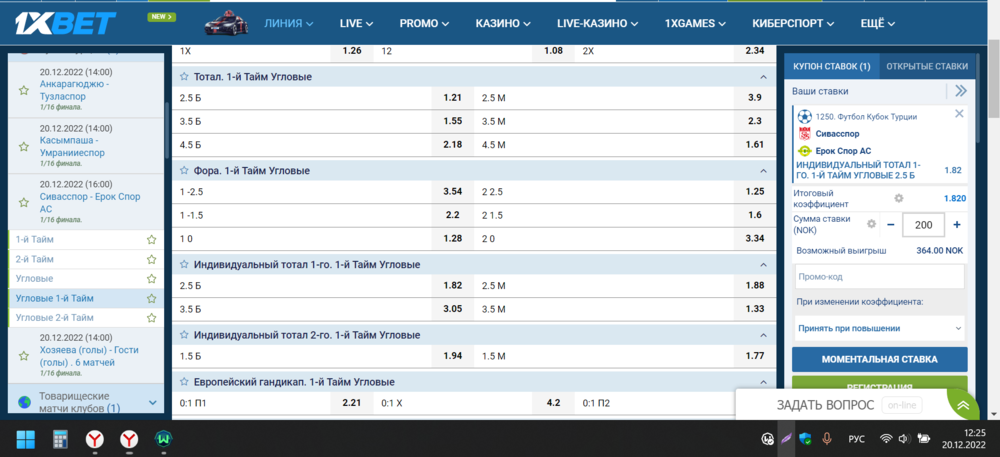Remove the Сивасспор bet from the slip
Image resolution: width=1000 pixels, height=457 pixels.
point(959,113)
